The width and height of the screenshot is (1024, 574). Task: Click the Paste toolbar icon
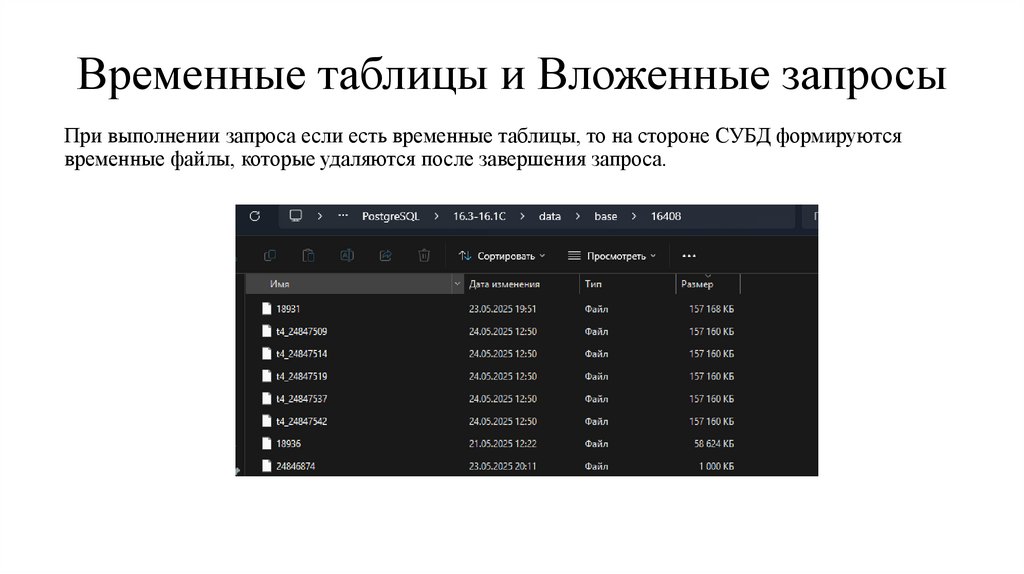[308, 255]
